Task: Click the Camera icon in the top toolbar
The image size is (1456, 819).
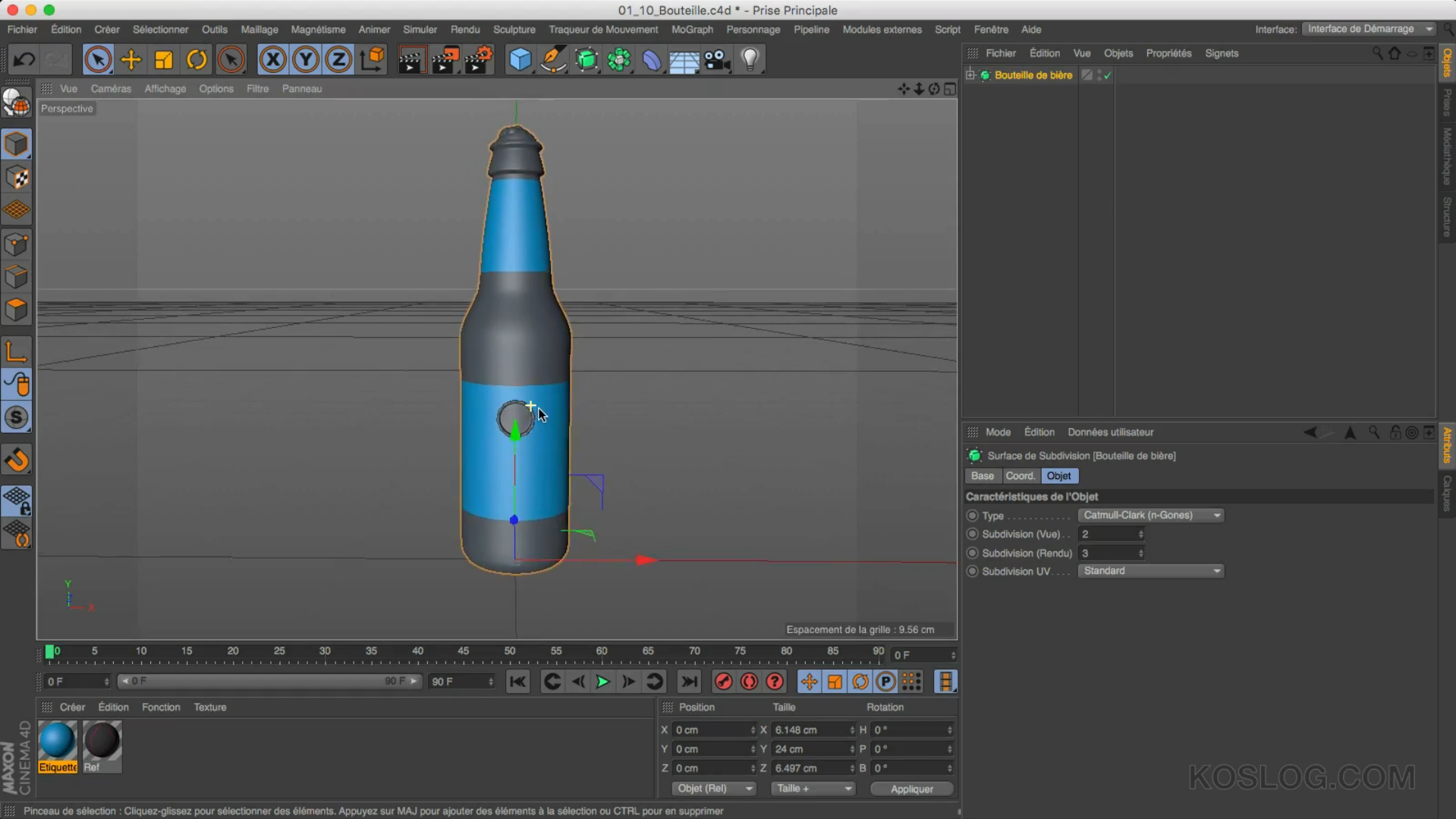Action: click(x=717, y=58)
